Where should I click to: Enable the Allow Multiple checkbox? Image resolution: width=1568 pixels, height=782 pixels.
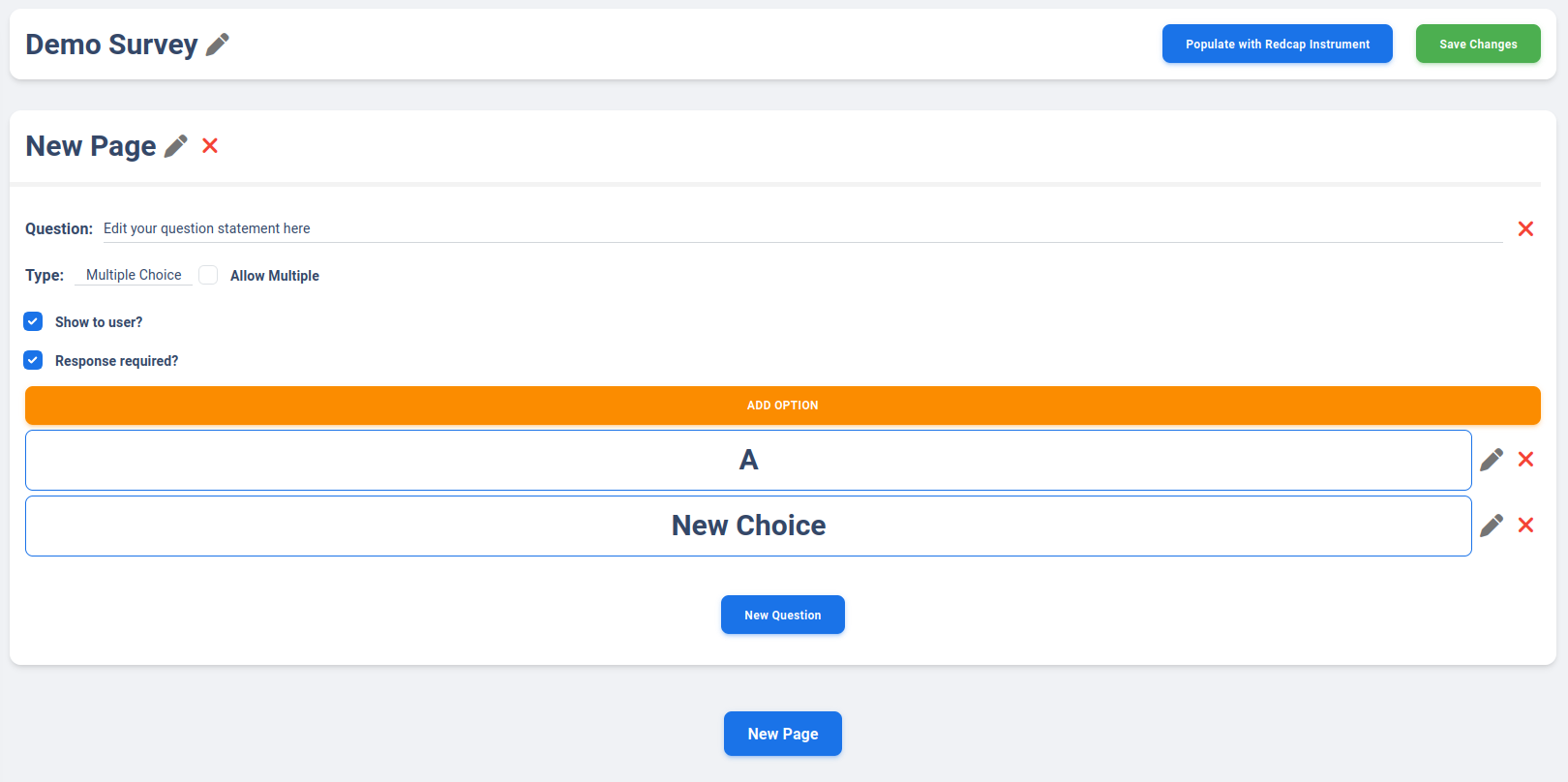(208, 275)
